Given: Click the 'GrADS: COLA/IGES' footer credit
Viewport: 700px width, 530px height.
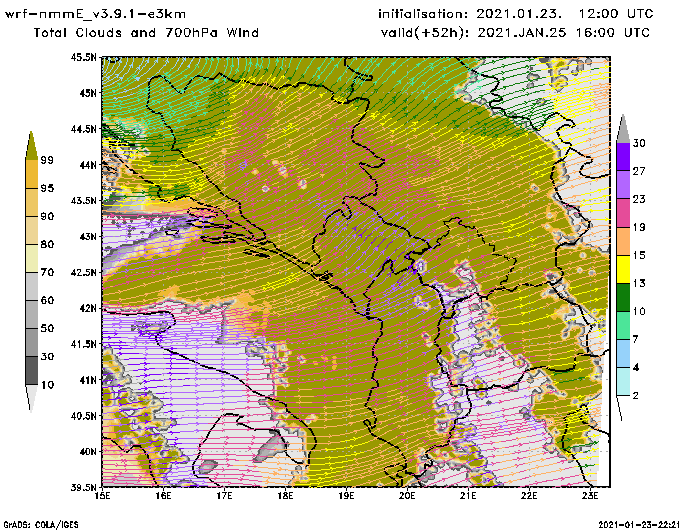Looking at the screenshot, I should click(x=41, y=525).
